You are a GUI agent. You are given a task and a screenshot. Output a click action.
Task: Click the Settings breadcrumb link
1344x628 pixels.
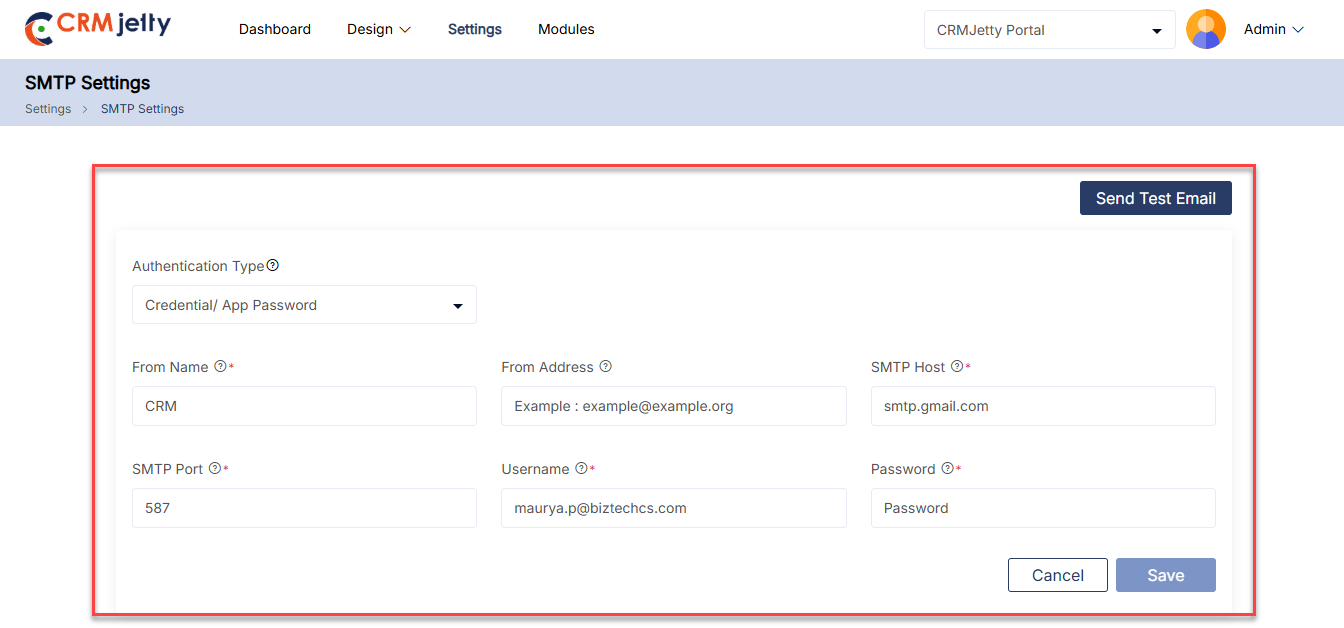tap(48, 109)
